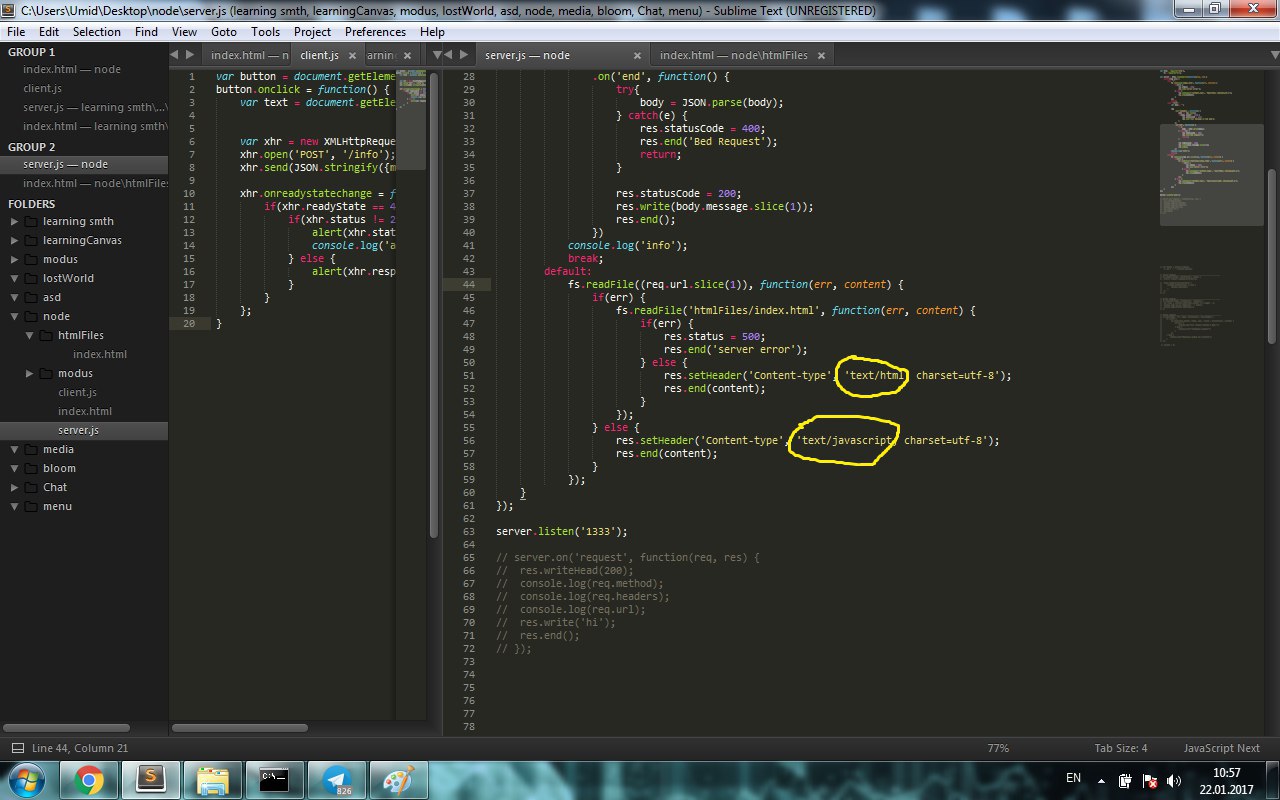Open the Goto menu
Image resolution: width=1280 pixels, height=800 pixels.
(224, 31)
